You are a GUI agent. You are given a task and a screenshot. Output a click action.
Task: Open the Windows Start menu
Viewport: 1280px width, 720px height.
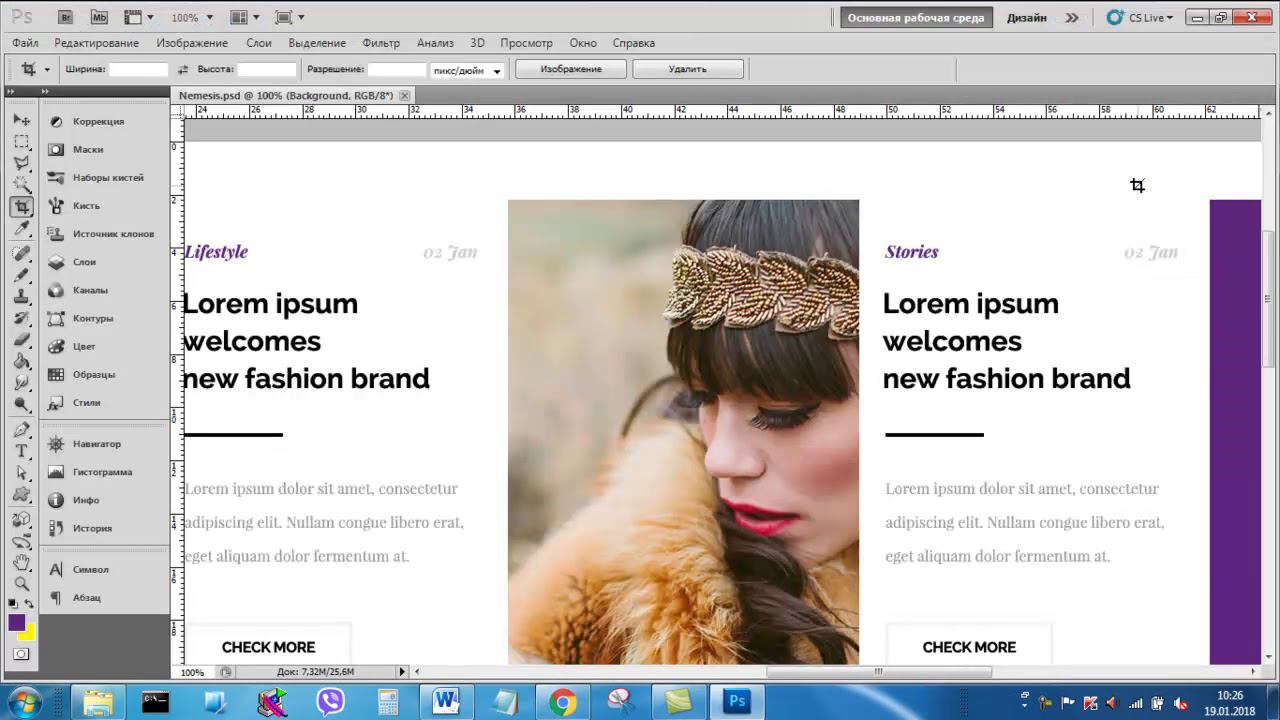pos(24,702)
